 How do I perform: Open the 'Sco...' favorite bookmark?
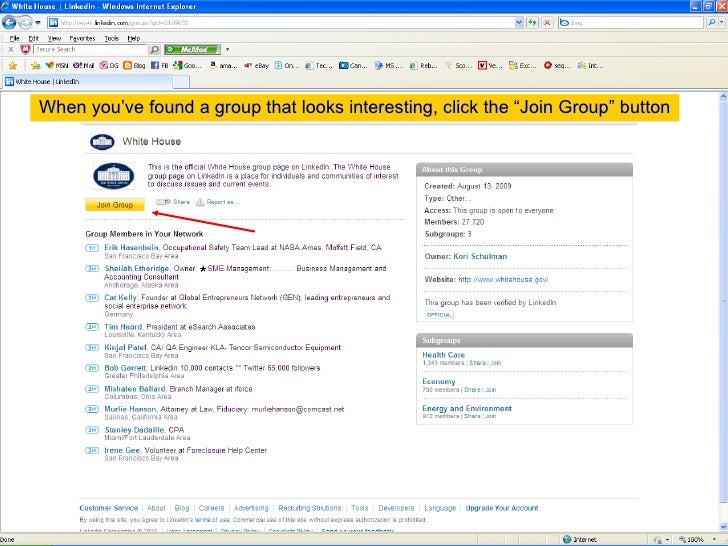pos(458,65)
